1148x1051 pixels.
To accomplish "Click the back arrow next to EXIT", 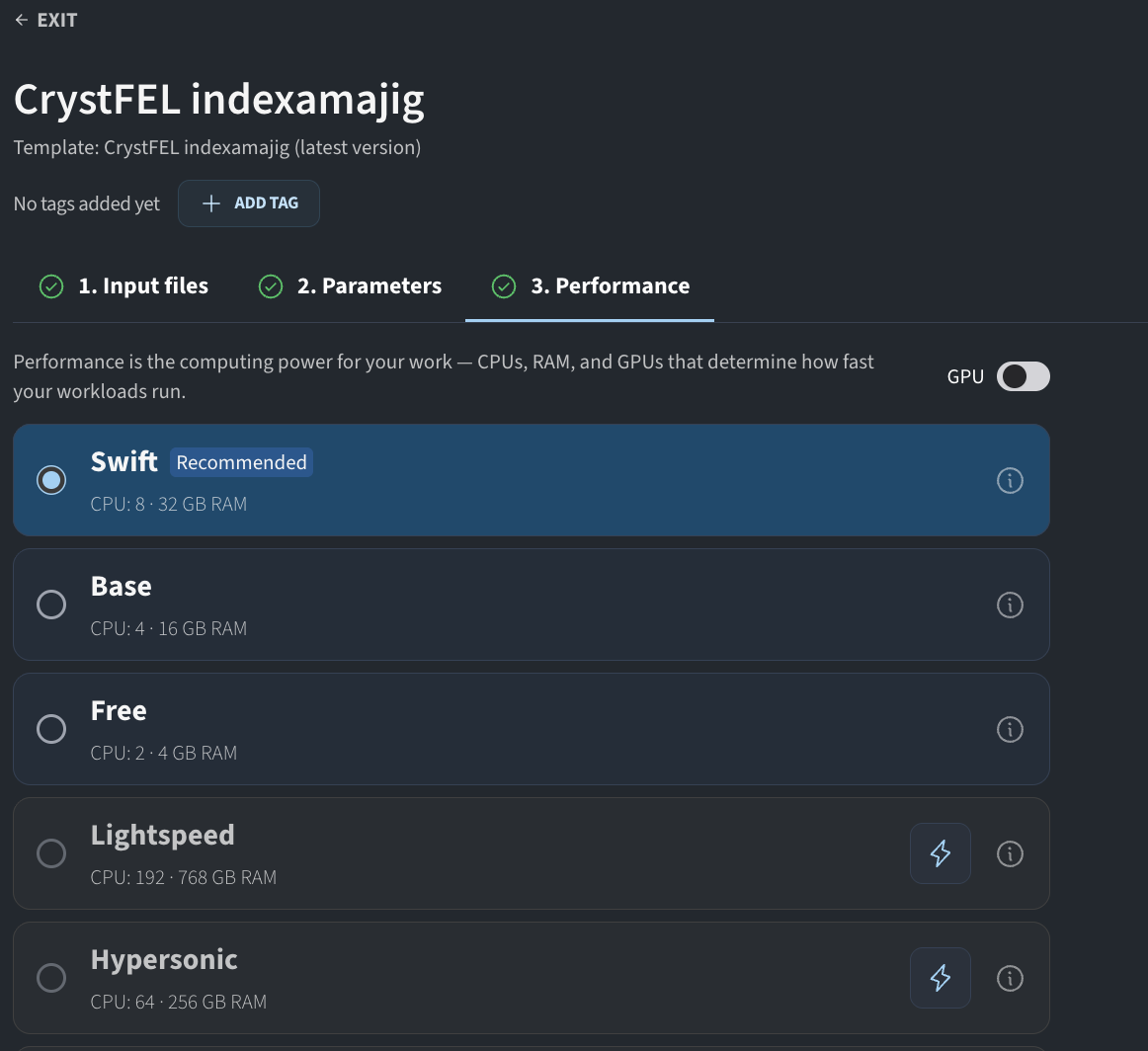I will (x=22, y=21).
